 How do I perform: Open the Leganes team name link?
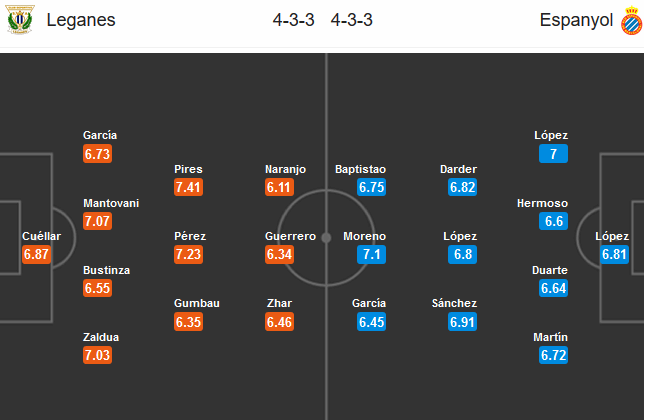[81, 20]
